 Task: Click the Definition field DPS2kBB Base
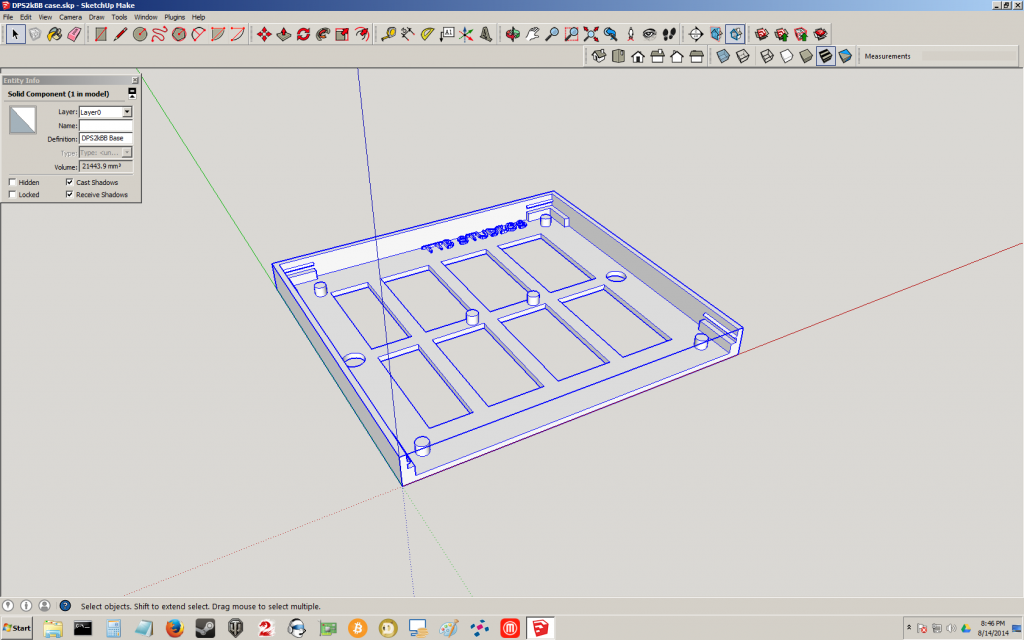[x=105, y=139]
